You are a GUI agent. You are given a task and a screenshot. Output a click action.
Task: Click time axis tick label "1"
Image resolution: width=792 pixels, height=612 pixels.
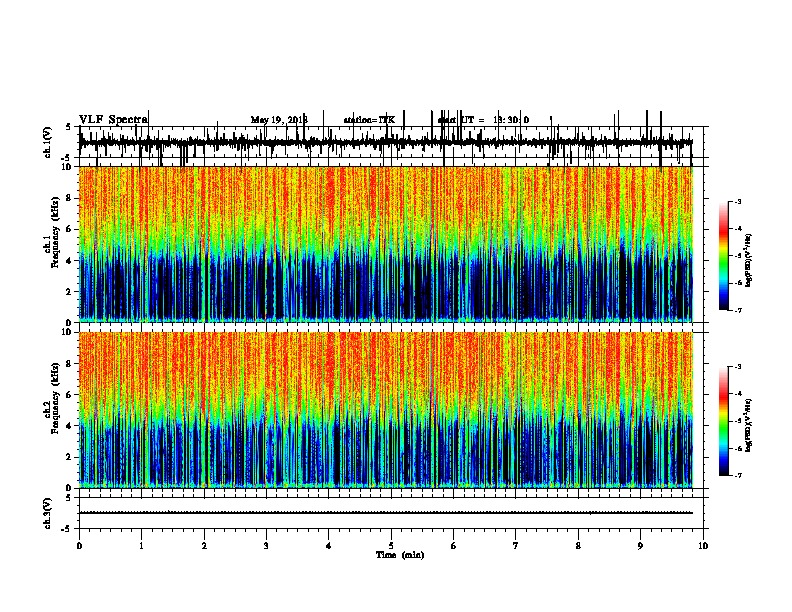(141, 546)
